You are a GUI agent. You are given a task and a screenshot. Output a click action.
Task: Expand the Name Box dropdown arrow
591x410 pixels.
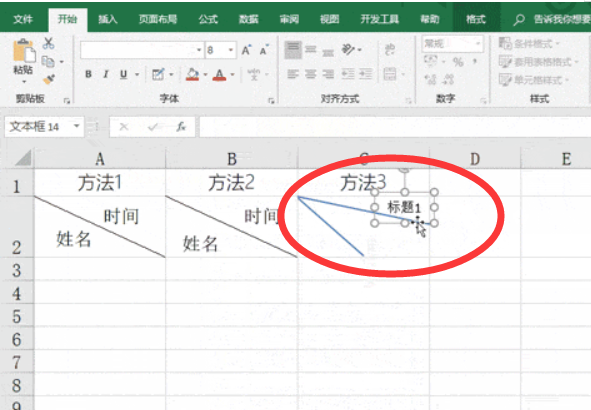[77, 126]
